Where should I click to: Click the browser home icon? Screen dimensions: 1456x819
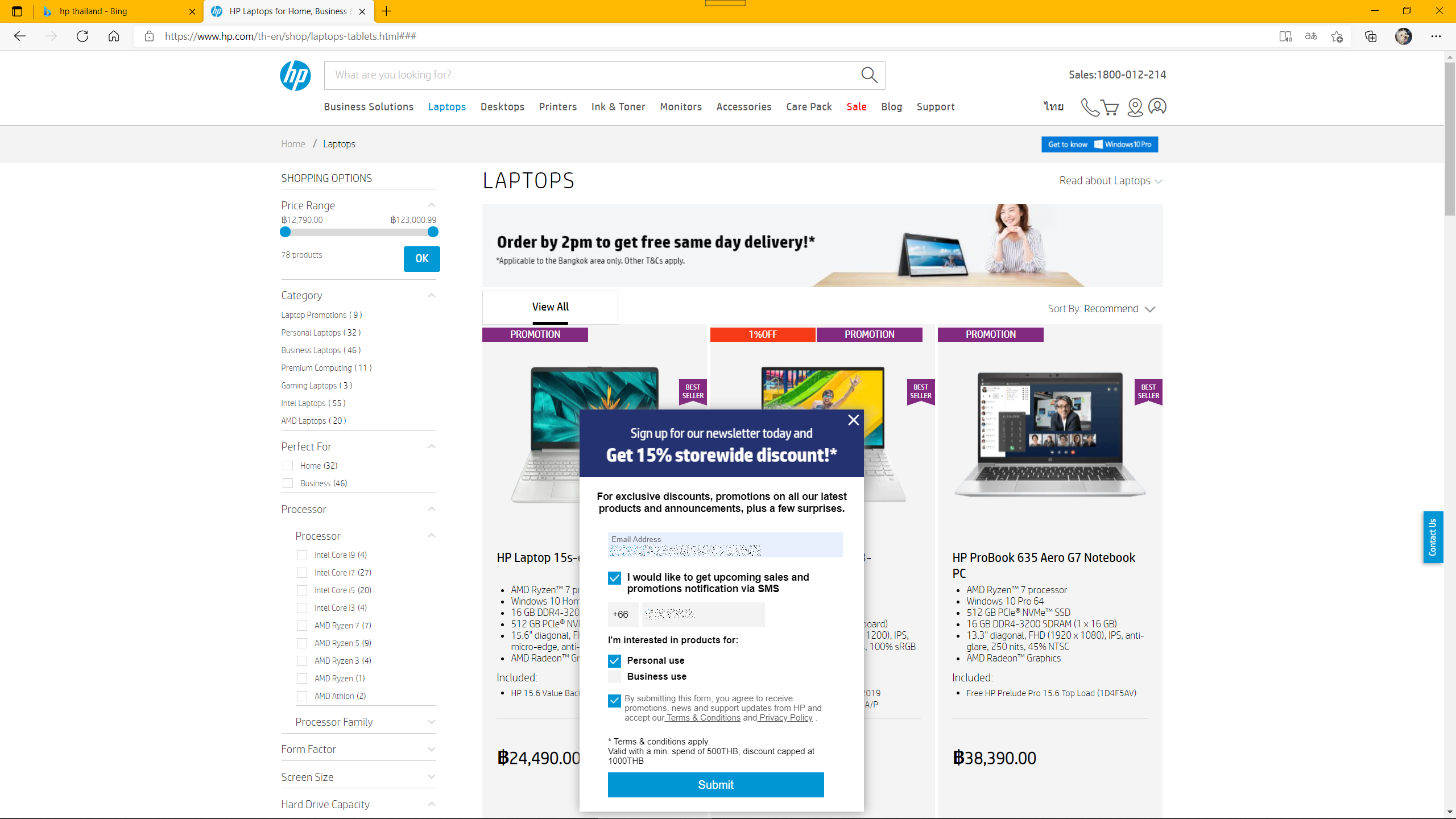click(114, 36)
